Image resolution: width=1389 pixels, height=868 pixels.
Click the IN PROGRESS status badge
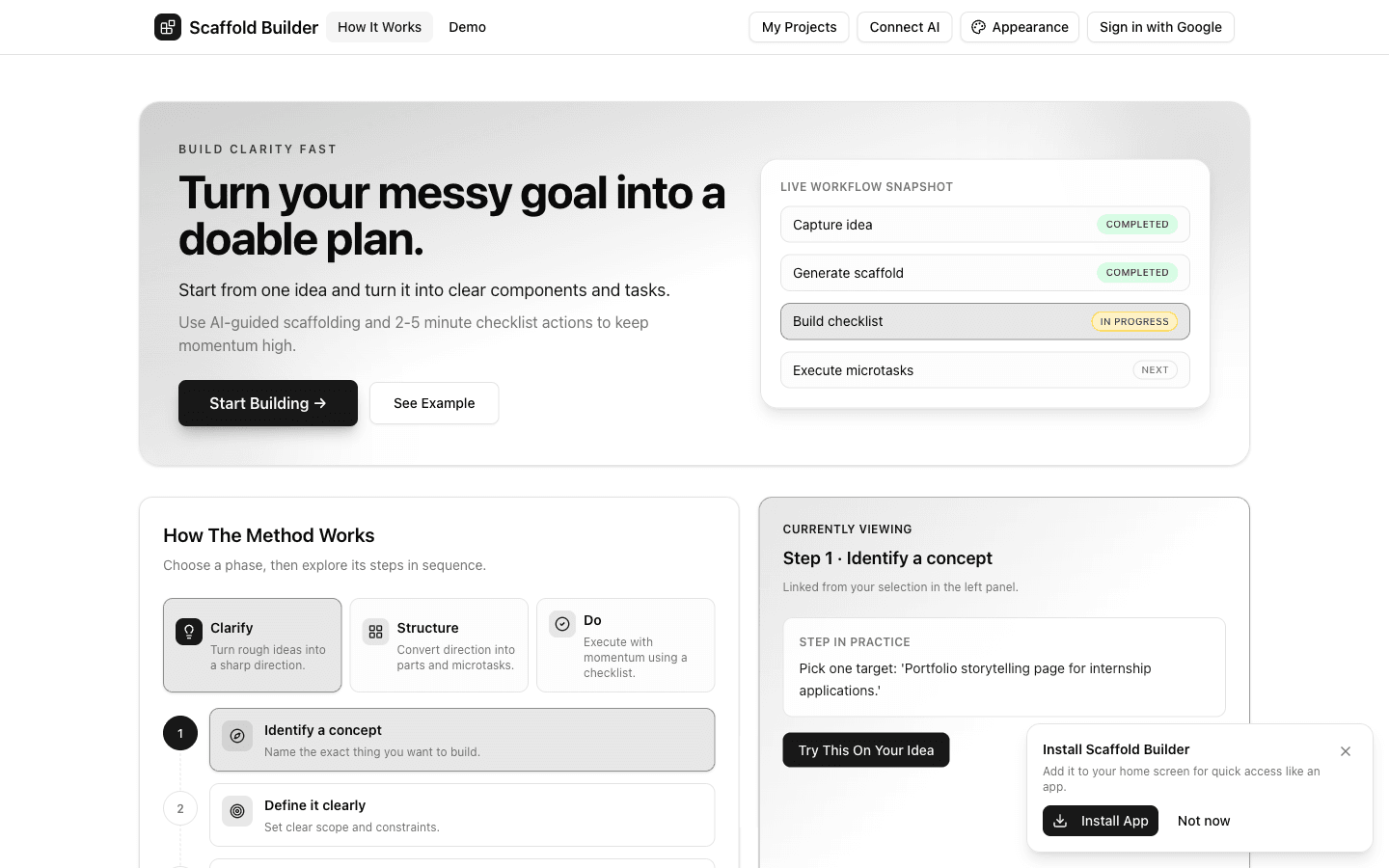pos(1134,321)
